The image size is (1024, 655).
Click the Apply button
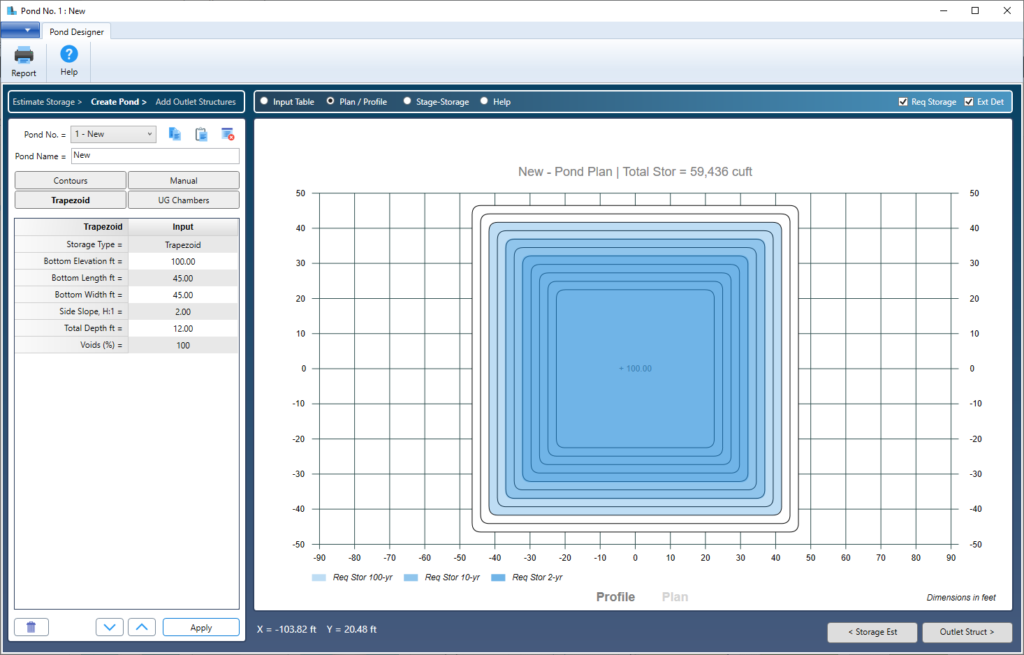tap(201, 628)
